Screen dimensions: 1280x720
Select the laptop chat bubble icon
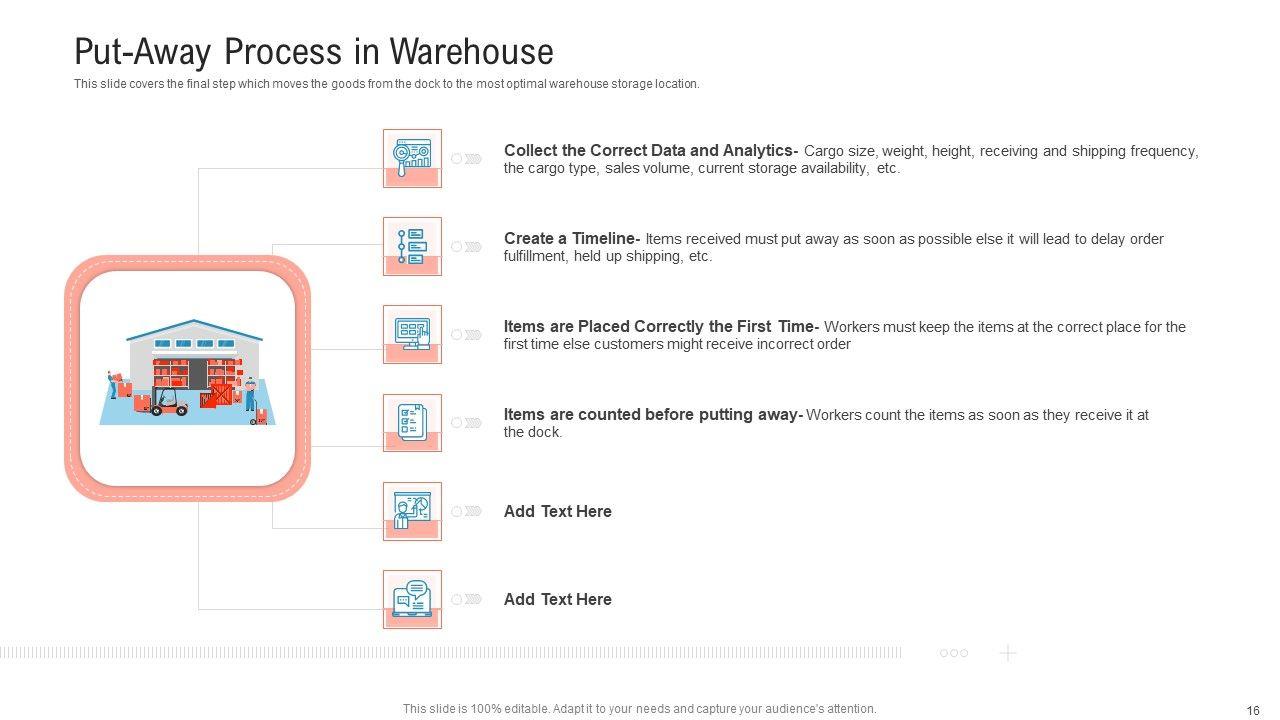pos(412,598)
